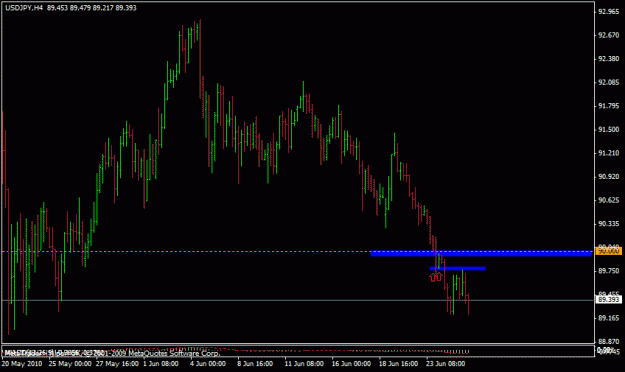Click the 27 May 16:00 time label
Screen dimensions: 625x372
(x=117, y=364)
